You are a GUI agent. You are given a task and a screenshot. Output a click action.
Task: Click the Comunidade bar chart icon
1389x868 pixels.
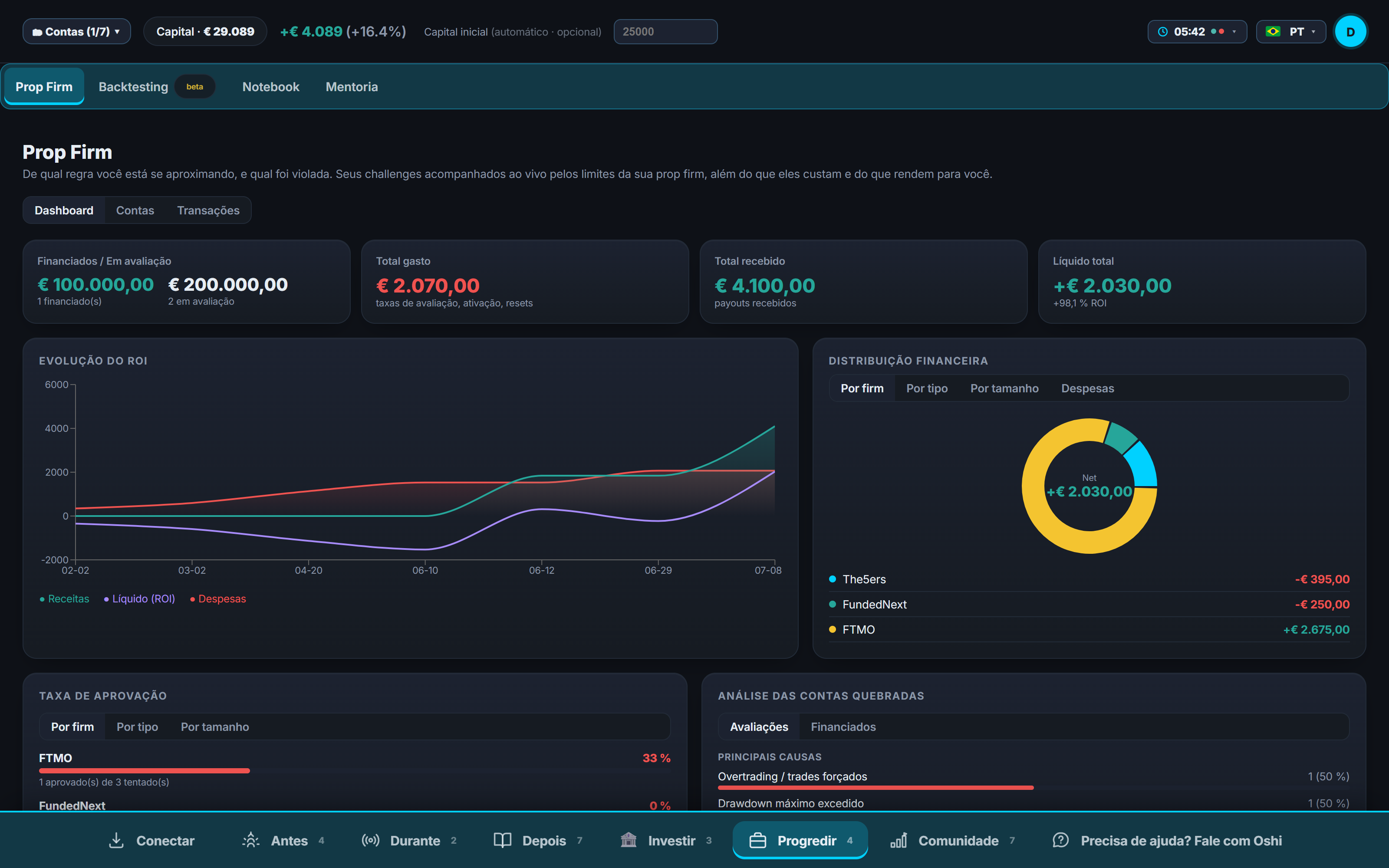coord(899,841)
